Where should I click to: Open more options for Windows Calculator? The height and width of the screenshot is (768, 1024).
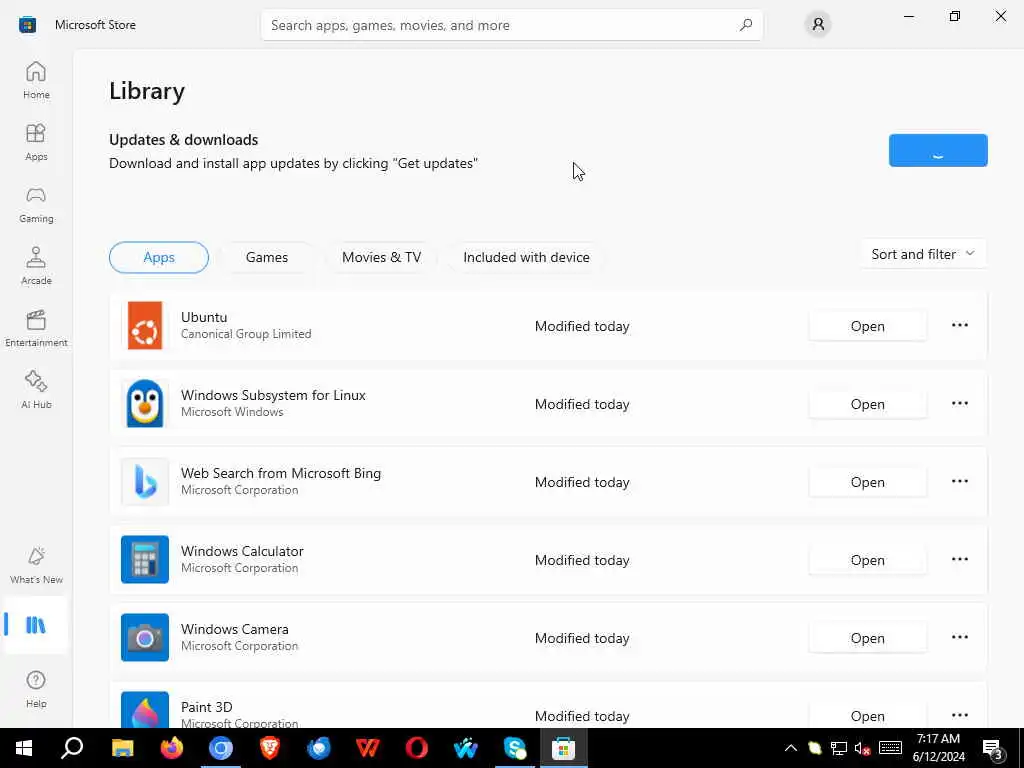click(959, 560)
